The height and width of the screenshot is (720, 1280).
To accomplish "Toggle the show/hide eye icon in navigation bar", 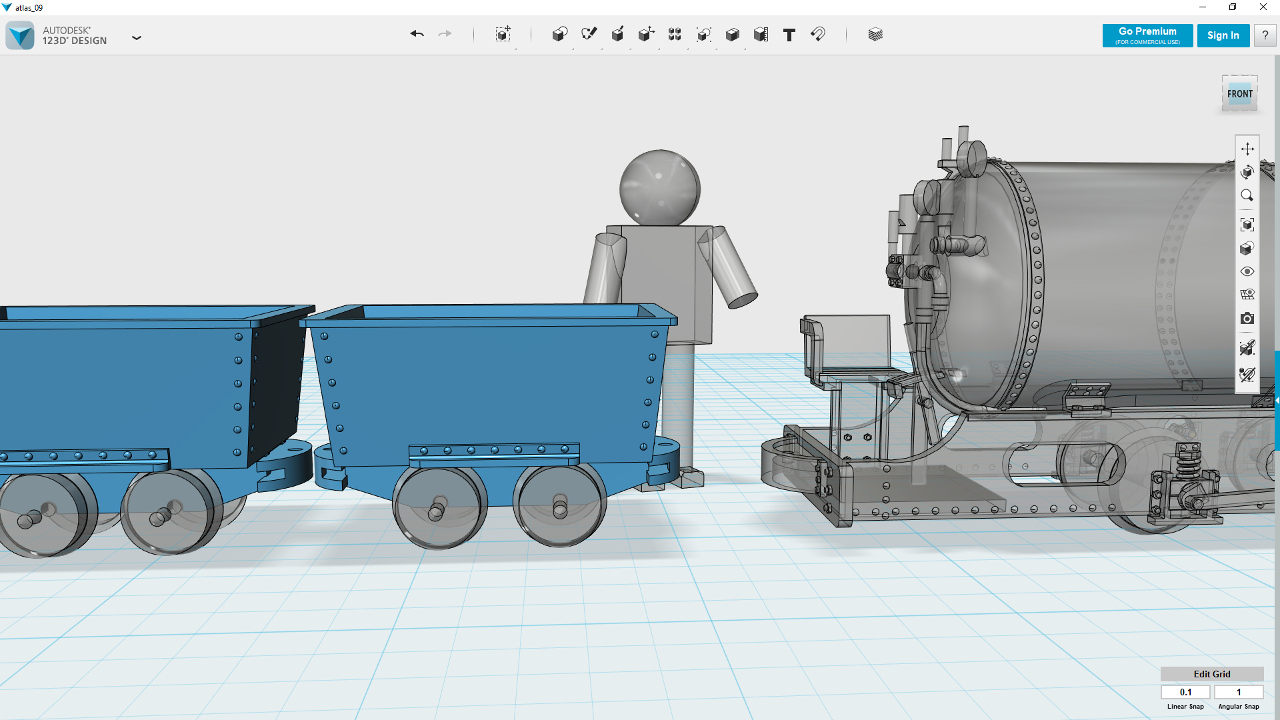I will [1247, 272].
